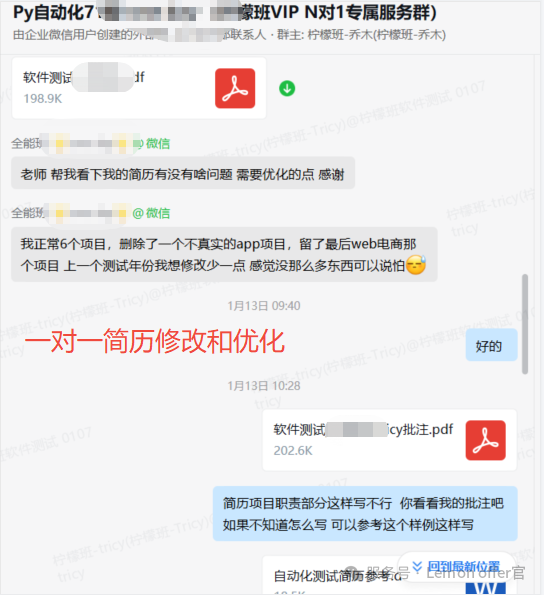Image resolution: width=544 pixels, height=595 pixels.
Task: Click the group title Py自动化 header
Action: 225,13
